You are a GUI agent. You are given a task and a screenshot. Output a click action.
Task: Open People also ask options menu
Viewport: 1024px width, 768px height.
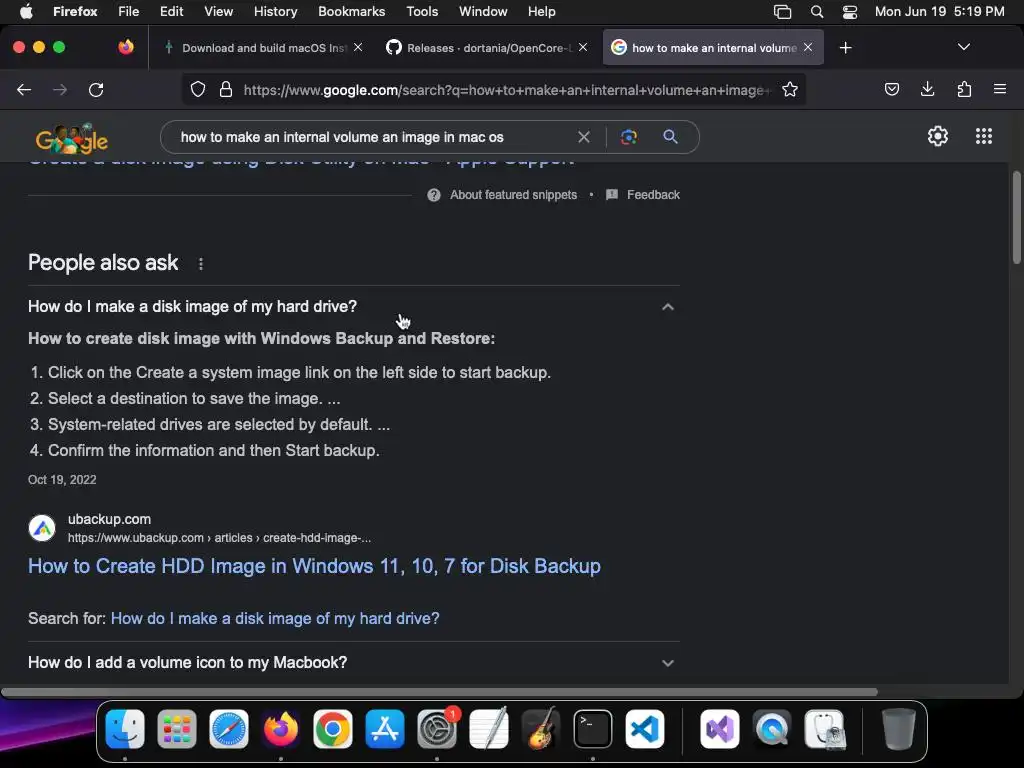coord(201,264)
